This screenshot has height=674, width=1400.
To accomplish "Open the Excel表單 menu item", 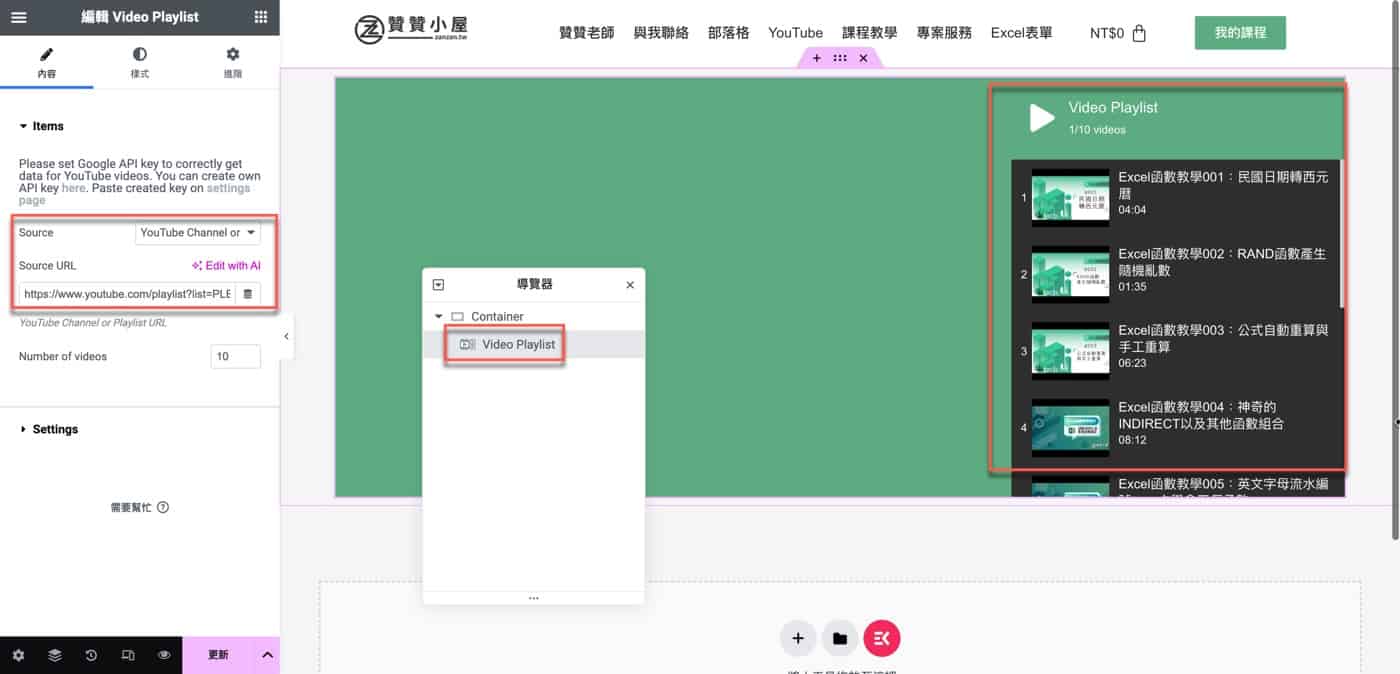I will 1021,33.
